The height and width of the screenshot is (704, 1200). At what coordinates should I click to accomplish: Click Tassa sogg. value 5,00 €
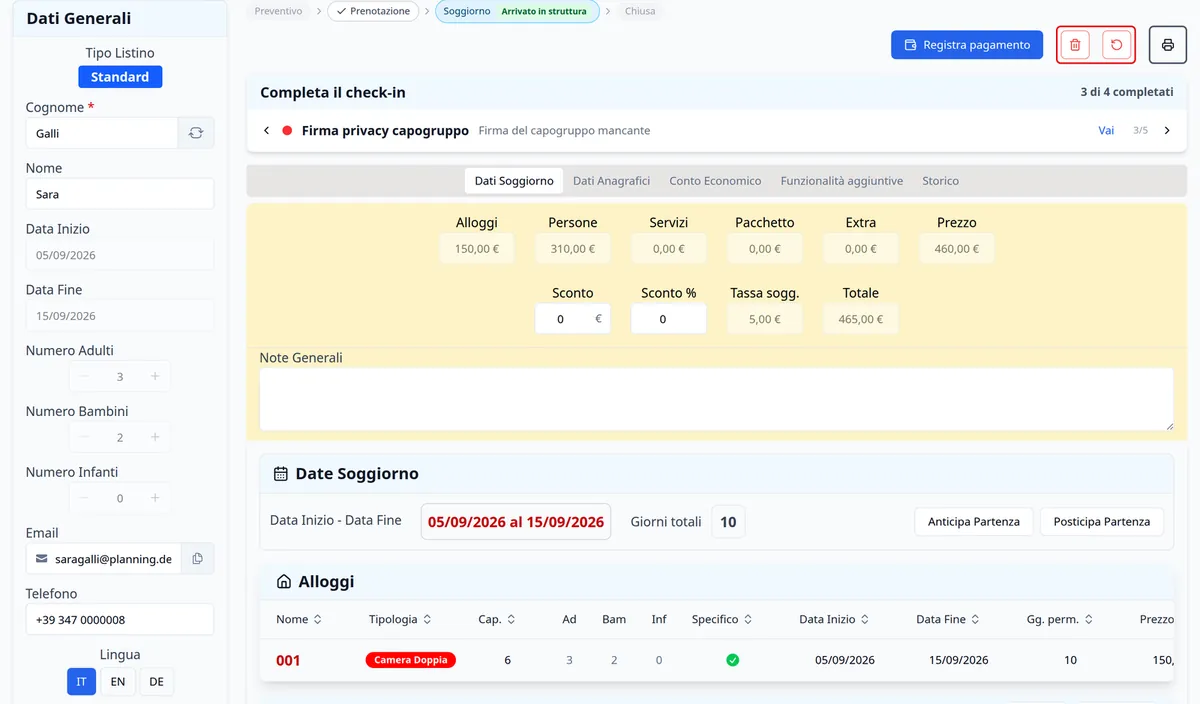pos(765,319)
